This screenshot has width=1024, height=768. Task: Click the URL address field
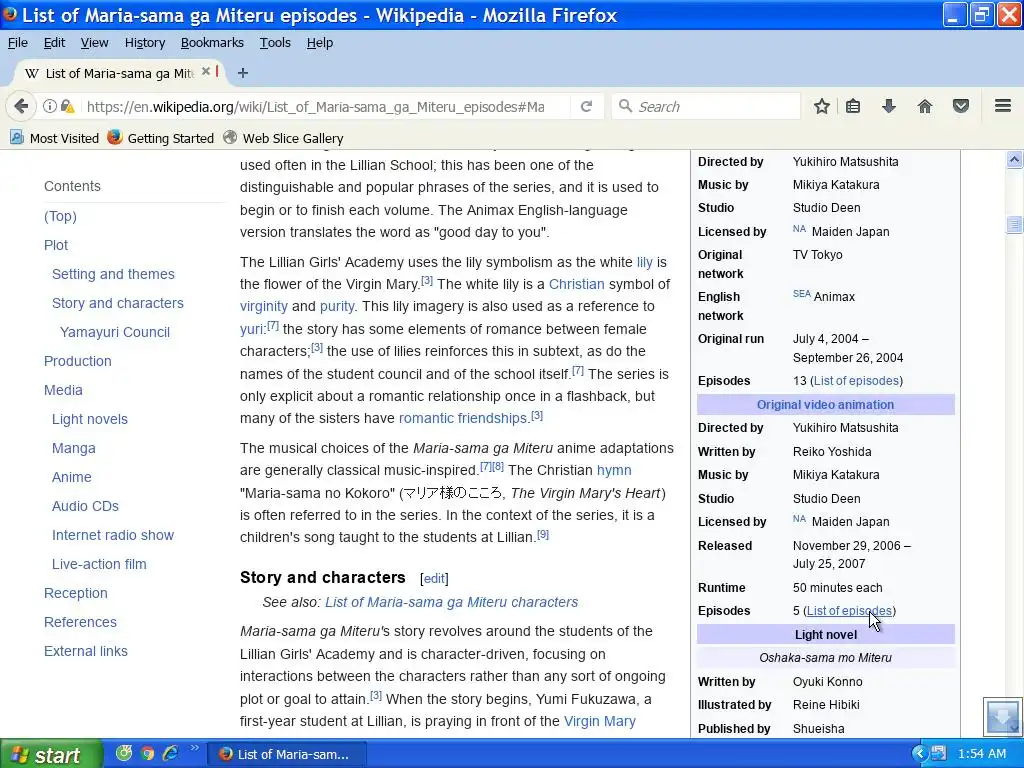tap(315, 106)
